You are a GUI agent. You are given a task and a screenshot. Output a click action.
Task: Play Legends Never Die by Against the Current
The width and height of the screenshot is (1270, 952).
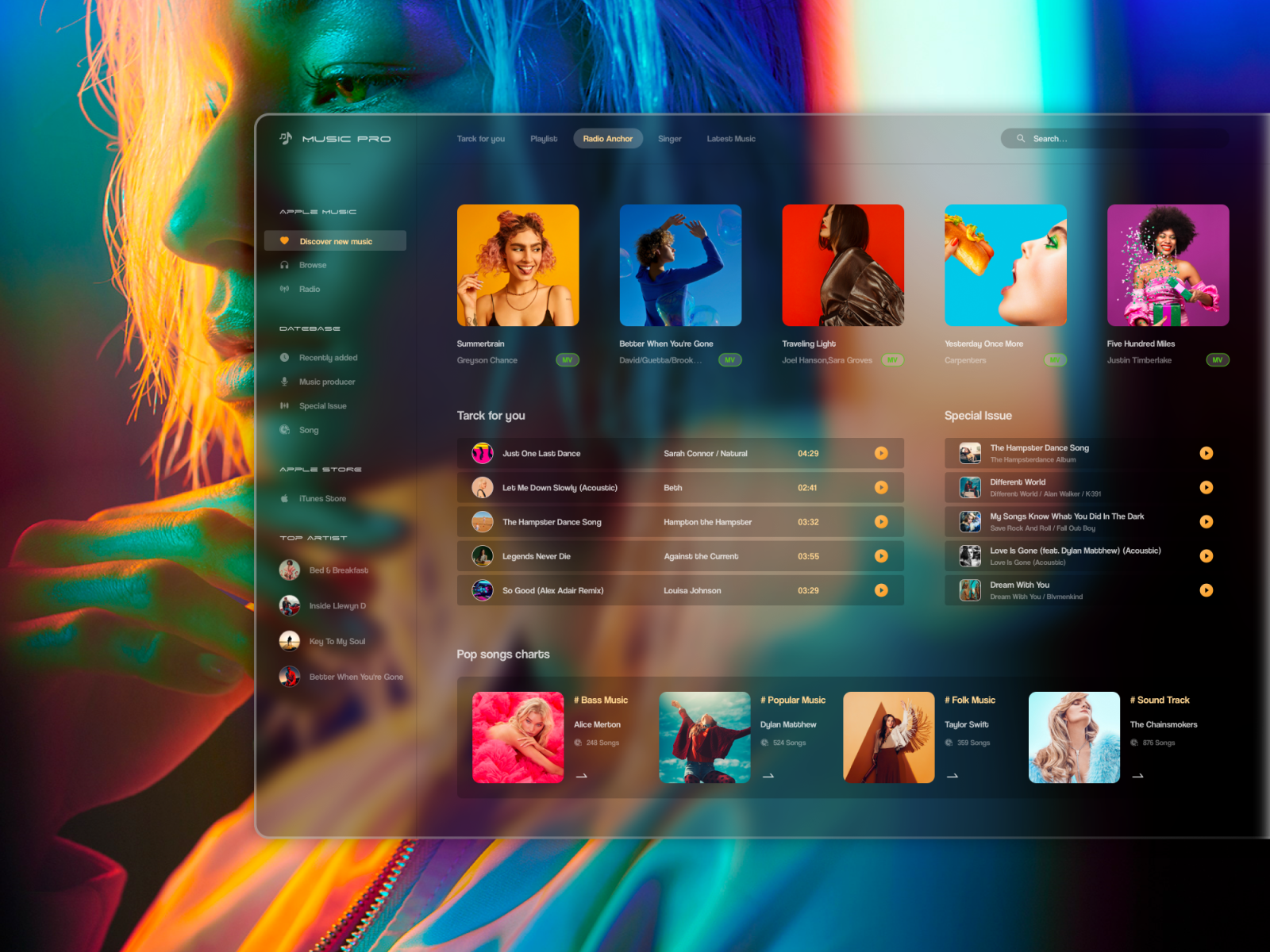[x=881, y=556]
